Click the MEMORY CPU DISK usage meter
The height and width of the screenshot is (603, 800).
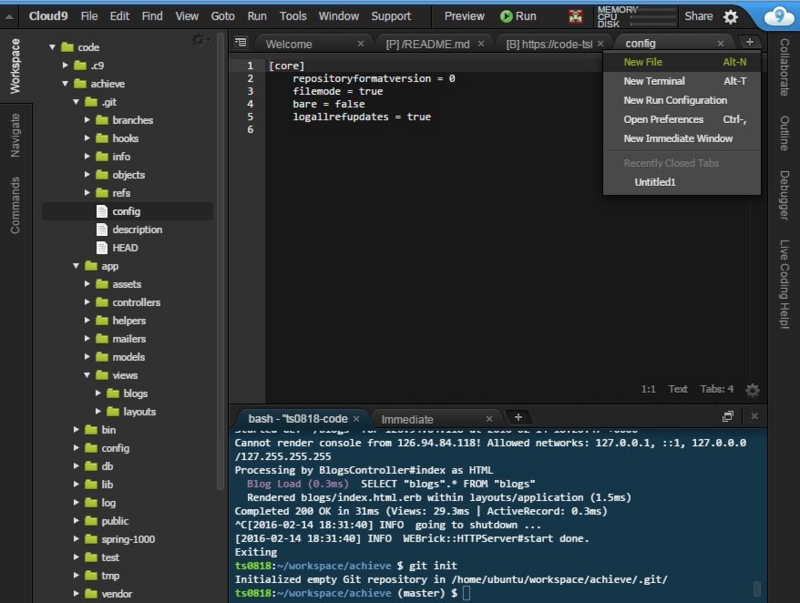pos(636,17)
